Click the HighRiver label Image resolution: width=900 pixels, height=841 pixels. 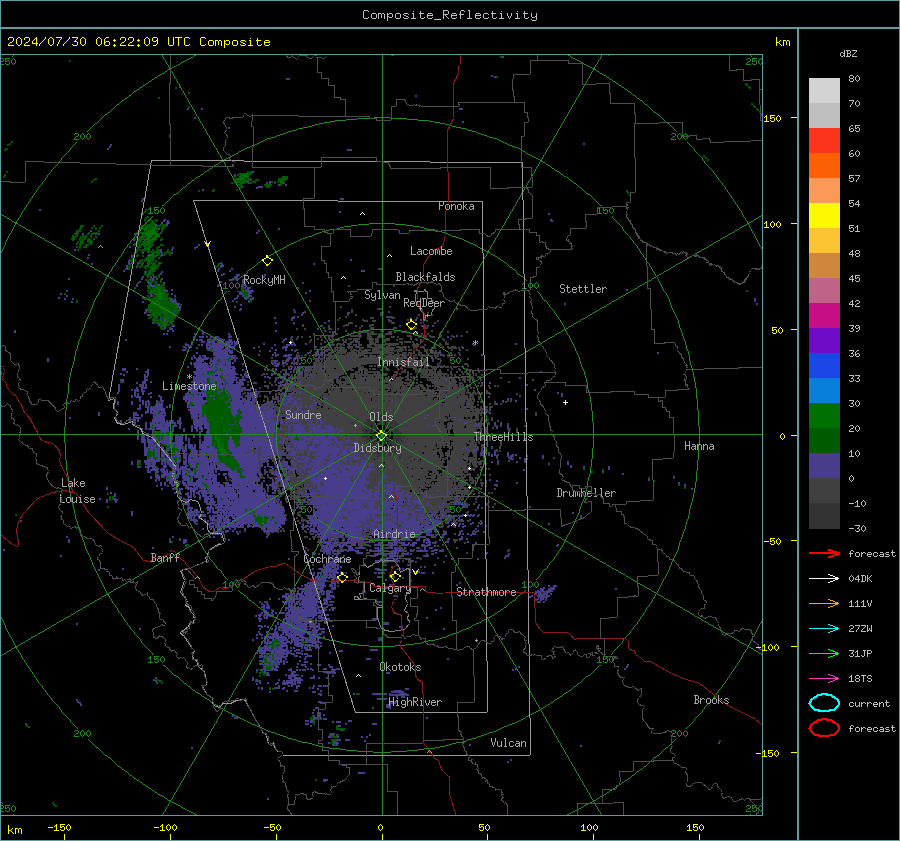pos(416,702)
